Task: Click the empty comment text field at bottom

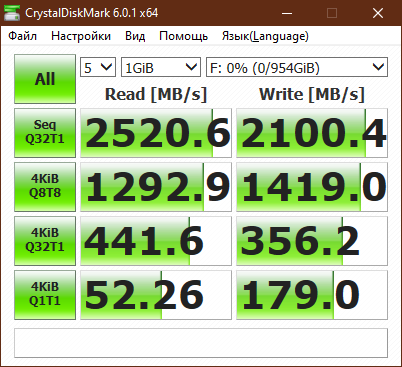Action: pyautogui.click(x=201, y=343)
